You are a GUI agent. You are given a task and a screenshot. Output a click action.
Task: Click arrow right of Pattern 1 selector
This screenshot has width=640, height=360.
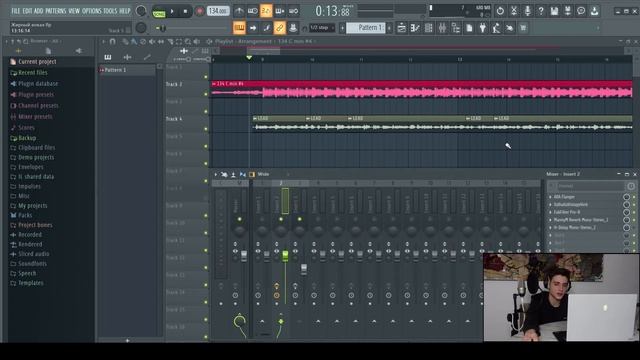389,28
